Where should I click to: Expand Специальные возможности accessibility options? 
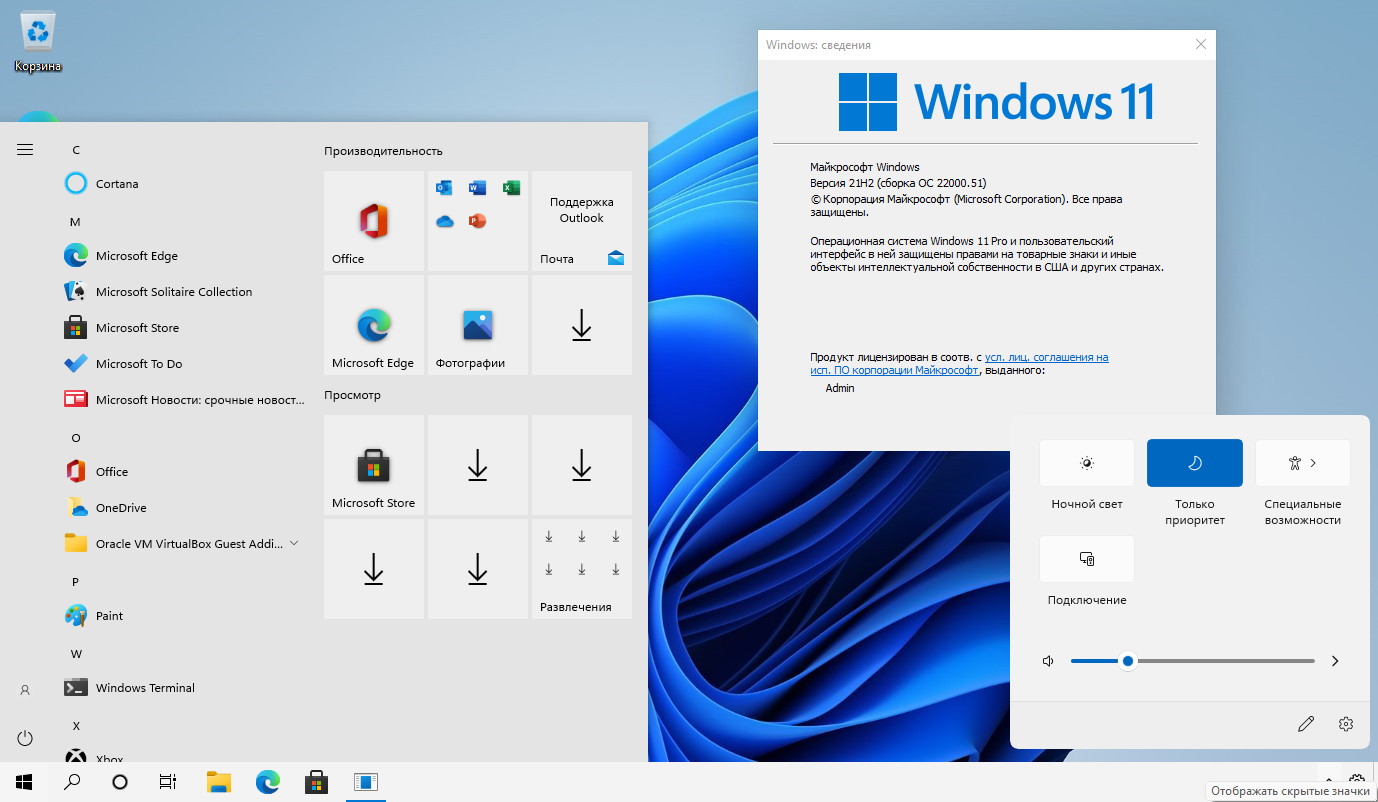[1303, 463]
